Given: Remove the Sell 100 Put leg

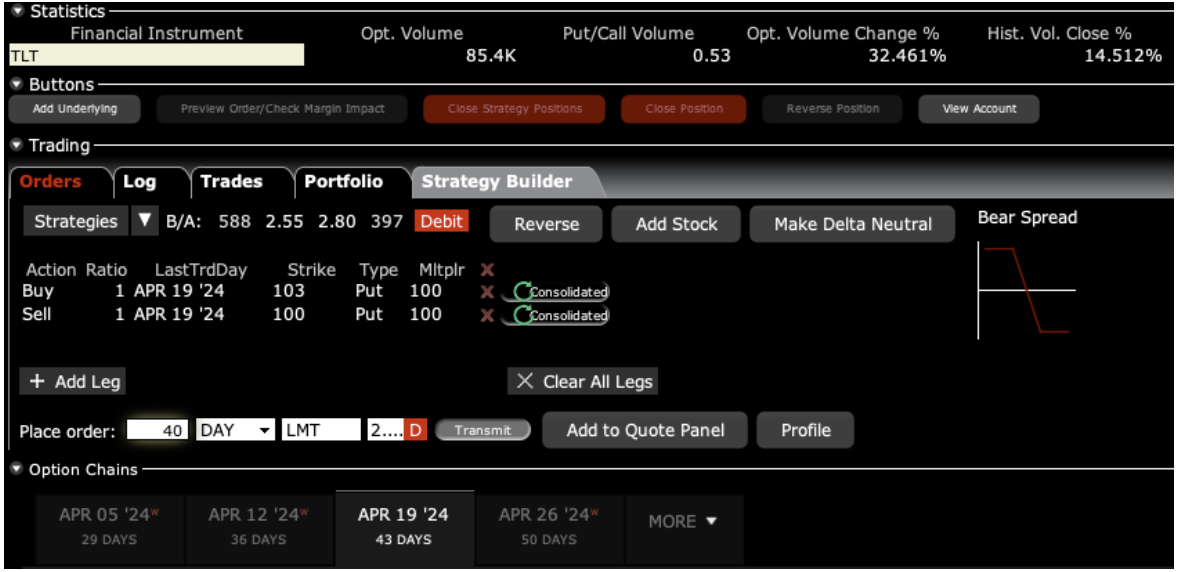Looking at the screenshot, I should pos(487,315).
